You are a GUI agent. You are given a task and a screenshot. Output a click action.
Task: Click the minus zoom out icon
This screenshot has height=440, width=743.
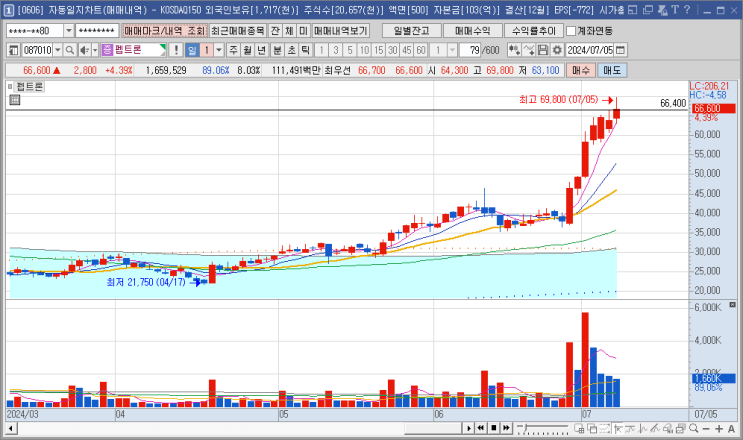click(x=706, y=428)
